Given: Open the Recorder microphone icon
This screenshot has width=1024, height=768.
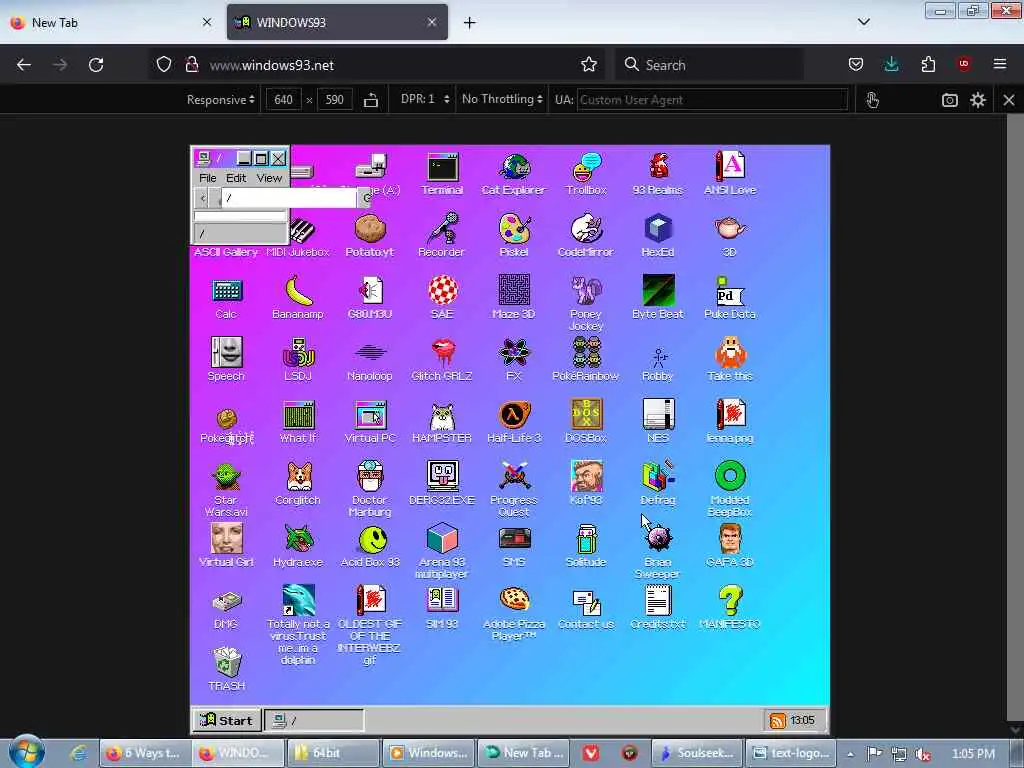Looking at the screenshot, I should pyautogui.click(x=441, y=236).
